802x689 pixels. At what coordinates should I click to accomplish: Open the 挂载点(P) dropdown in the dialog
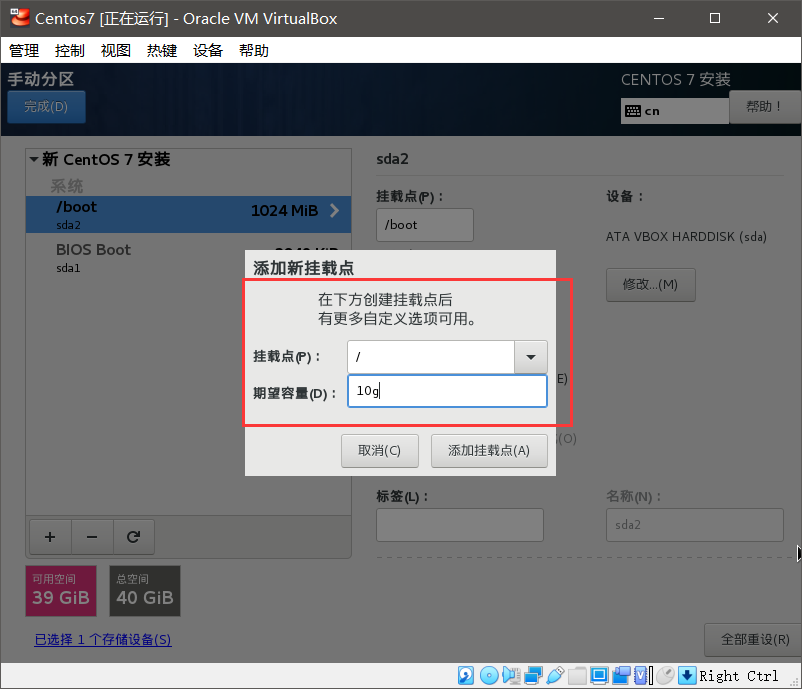click(x=531, y=357)
